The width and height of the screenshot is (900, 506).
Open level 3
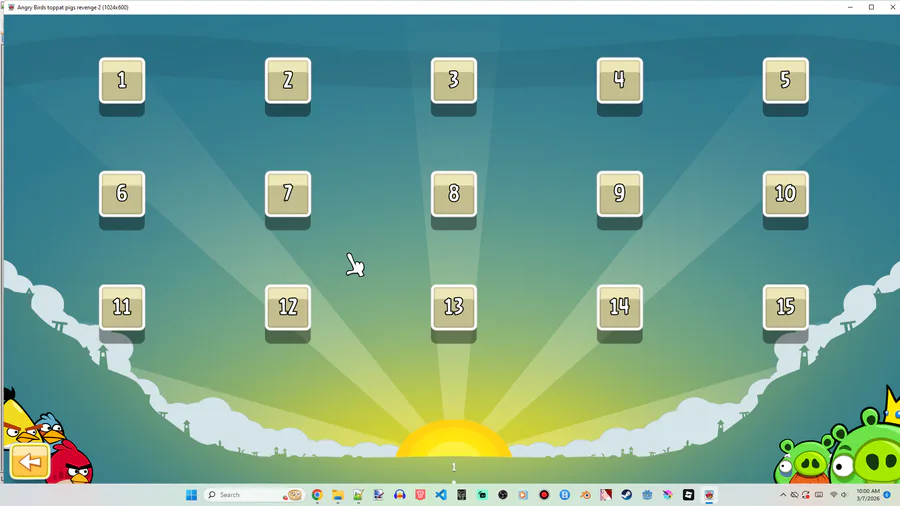click(x=453, y=81)
